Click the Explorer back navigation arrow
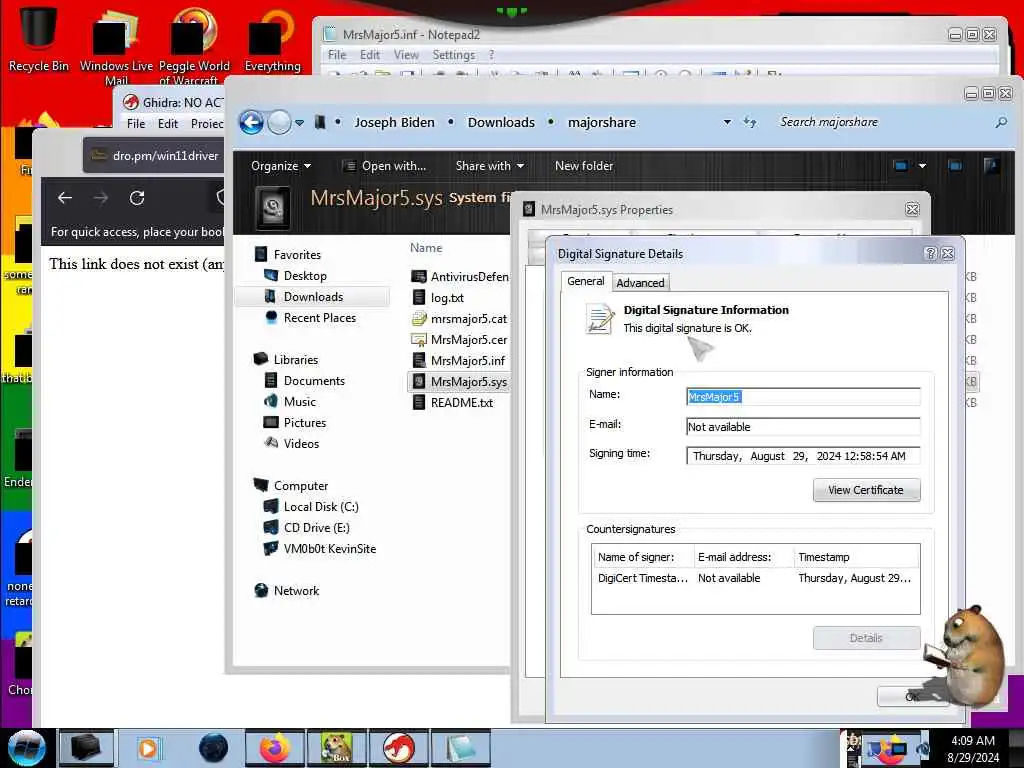Image resolution: width=1024 pixels, height=768 pixels. click(x=251, y=122)
